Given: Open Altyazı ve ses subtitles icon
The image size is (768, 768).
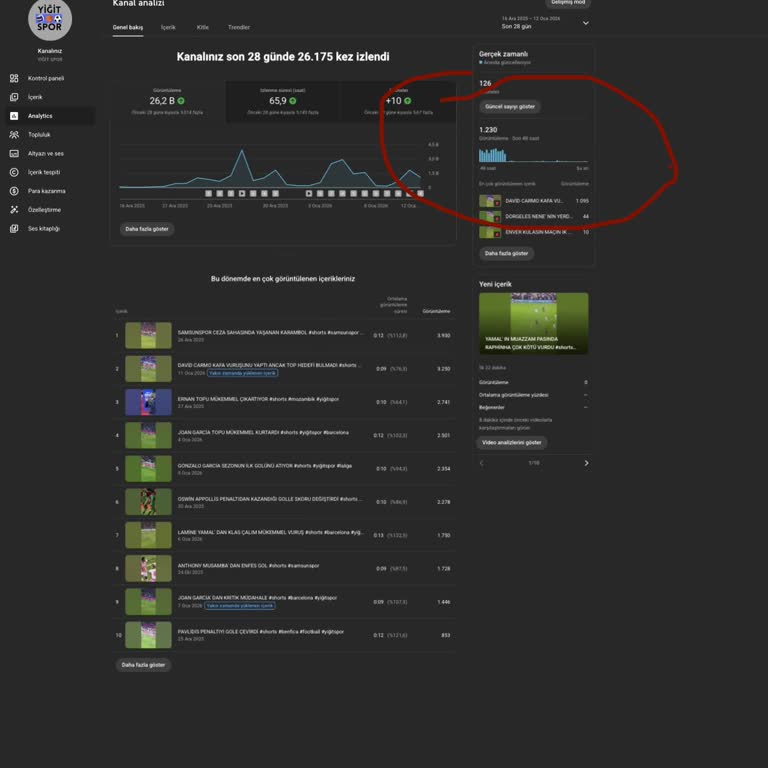Looking at the screenshot, I should pos(14,153).
